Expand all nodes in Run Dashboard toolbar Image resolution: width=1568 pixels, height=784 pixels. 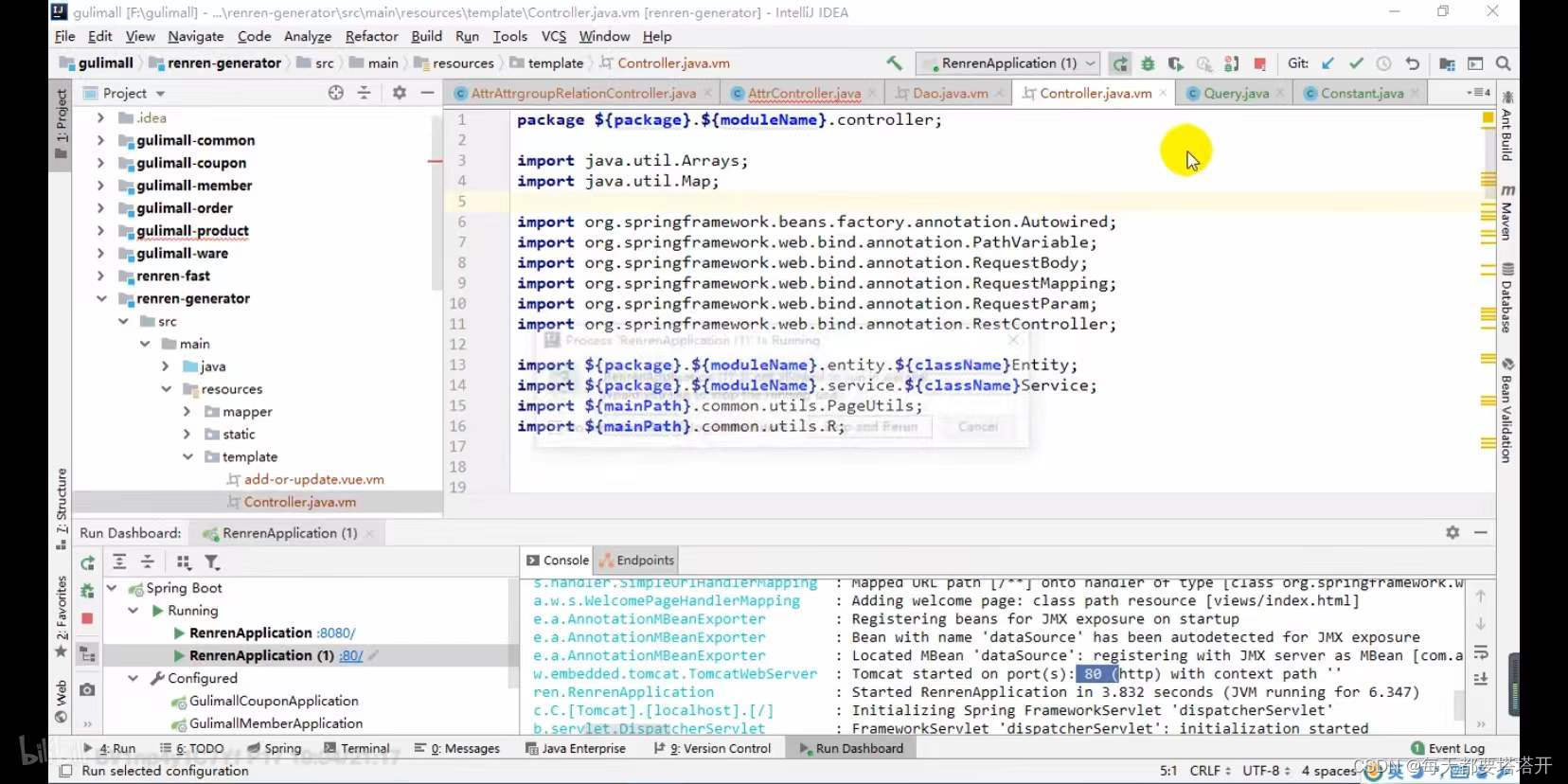click(119, 561)
